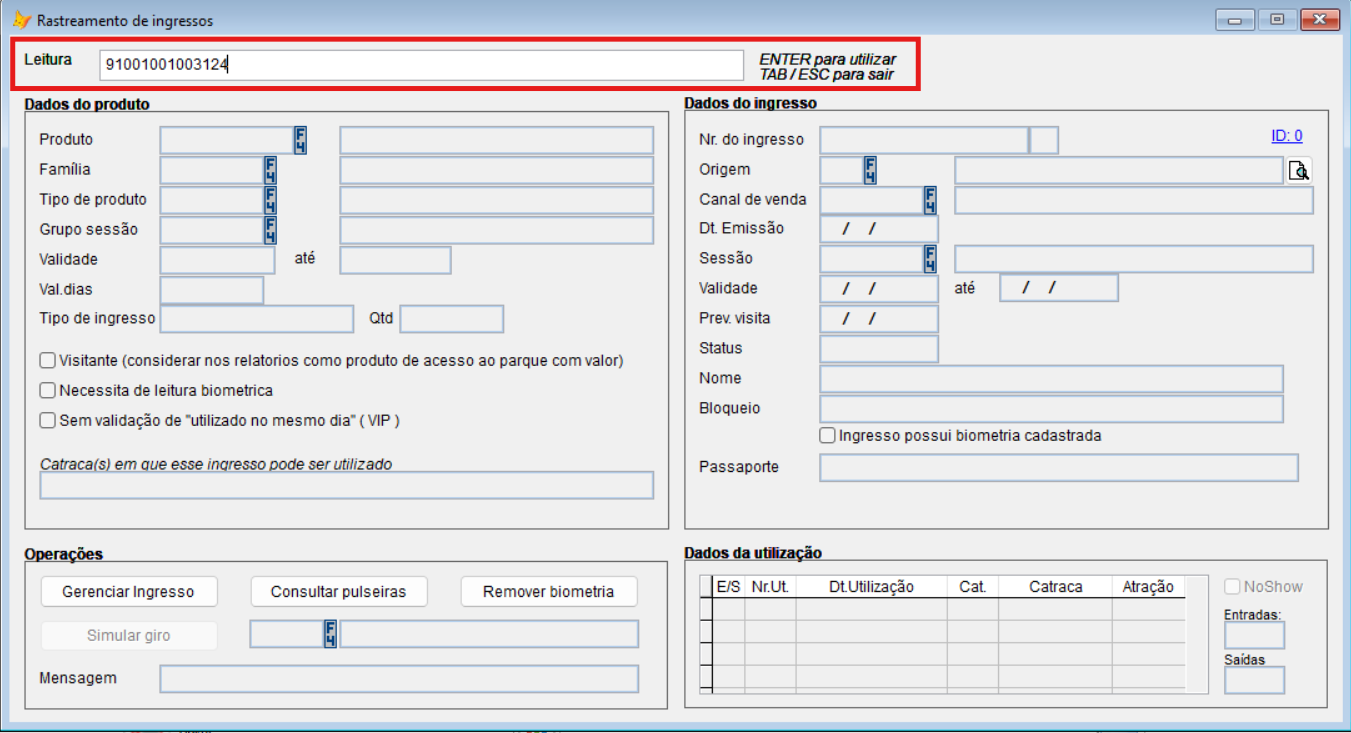Click the Remover biometria button
Image resolution: width=1351 pixels, height=733 pixels.
[x=548, y=592]
